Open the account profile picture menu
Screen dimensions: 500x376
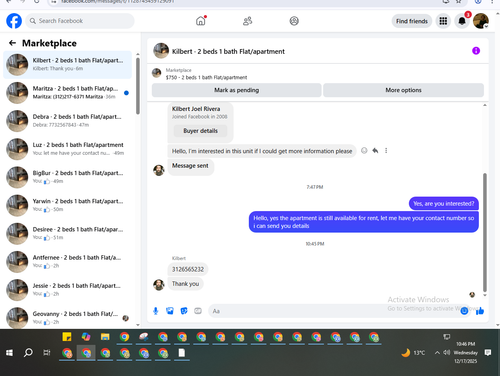point(481,21)
